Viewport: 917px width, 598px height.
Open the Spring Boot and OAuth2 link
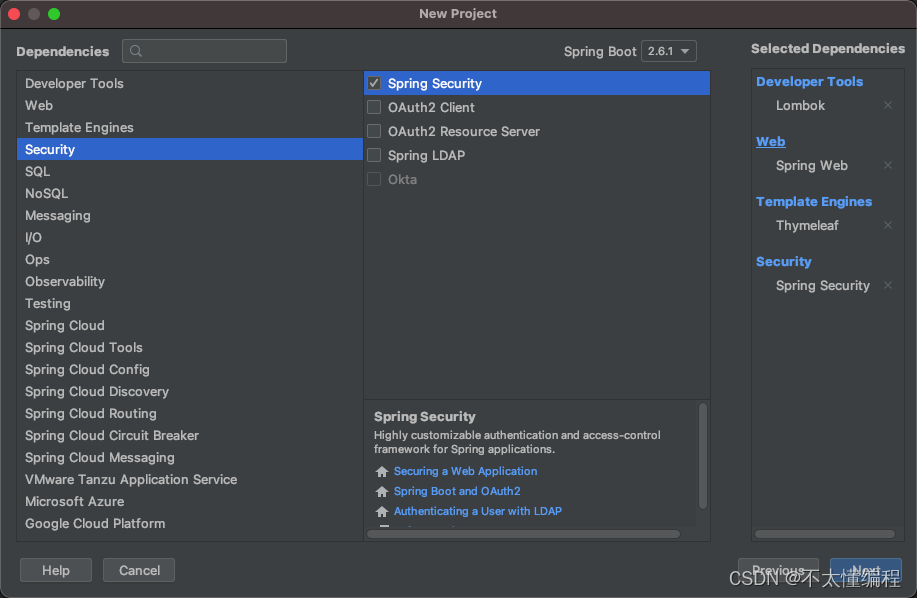point(457,491)
